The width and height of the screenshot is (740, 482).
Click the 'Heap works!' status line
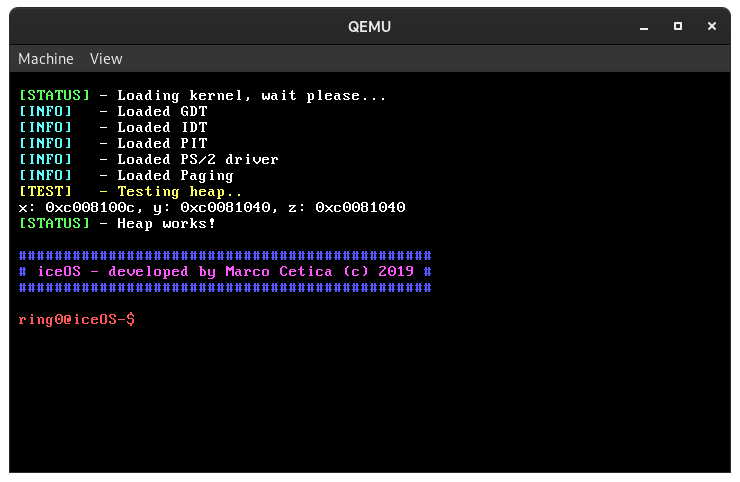tap(166, 224)
